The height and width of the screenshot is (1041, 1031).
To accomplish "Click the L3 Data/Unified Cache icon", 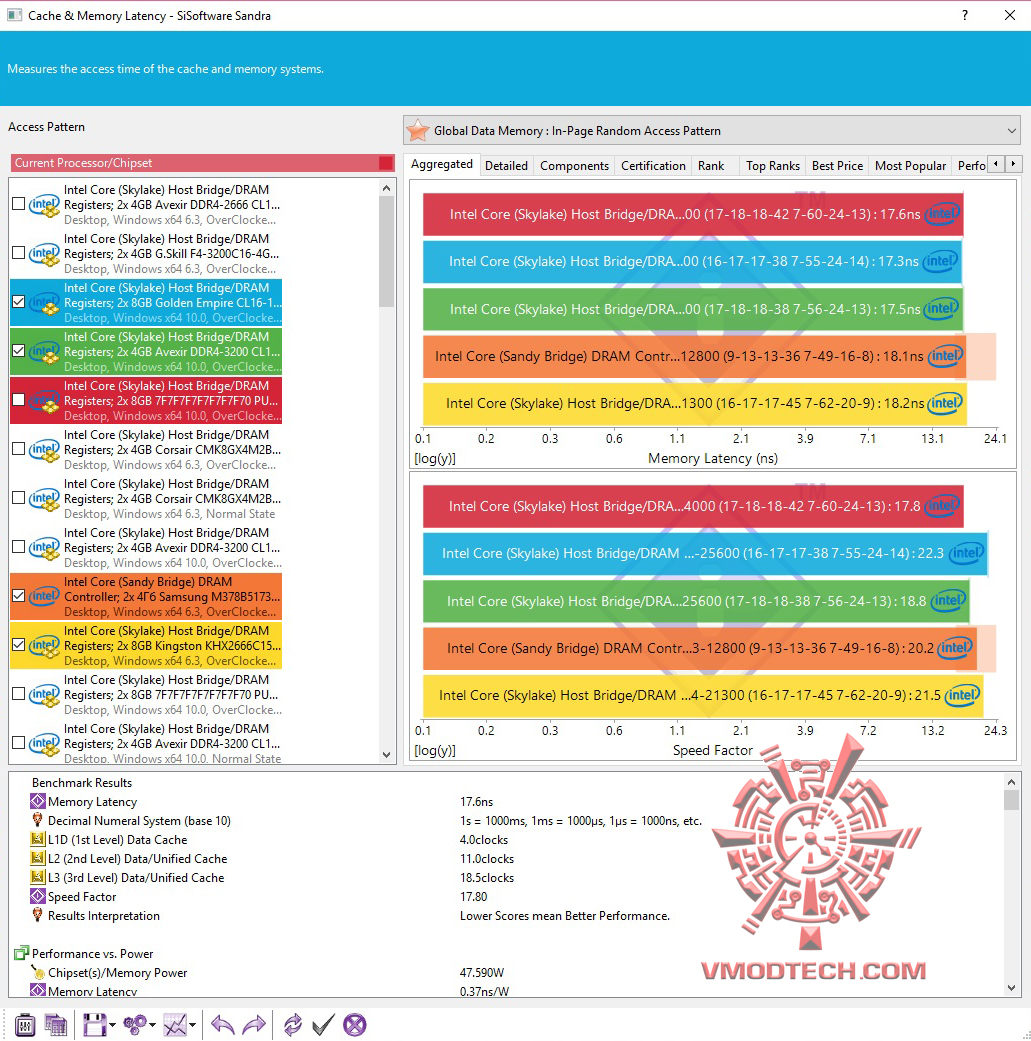I will point(38,877).
